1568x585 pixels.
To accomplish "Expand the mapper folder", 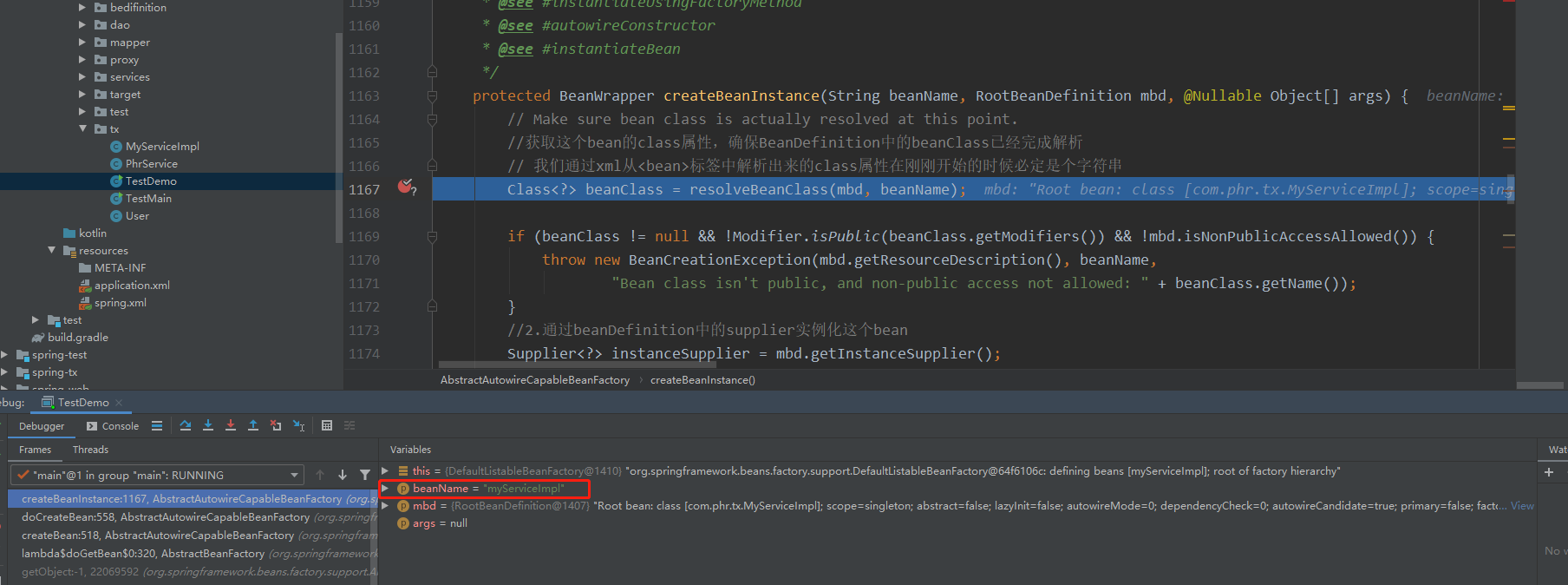I will tap(82, 42).
